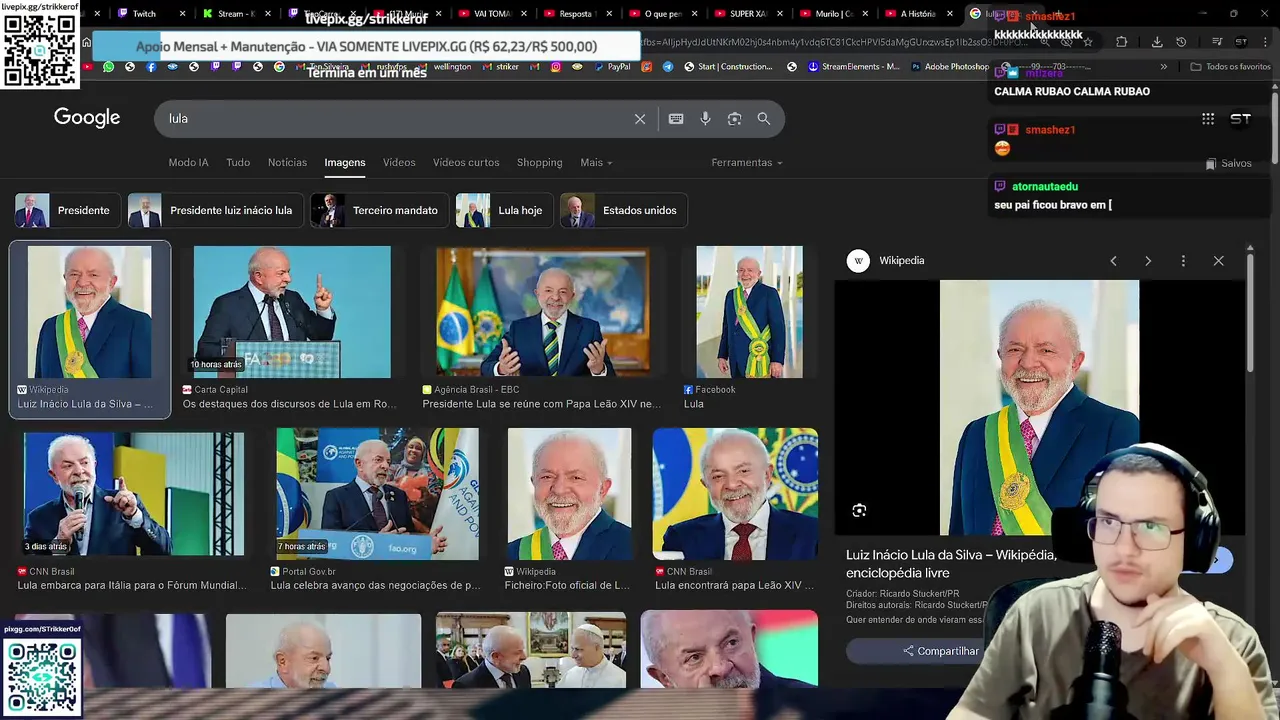Open the Todos os favoritos folder
Screen dimensions: 1280x720
click(1230, 67)
